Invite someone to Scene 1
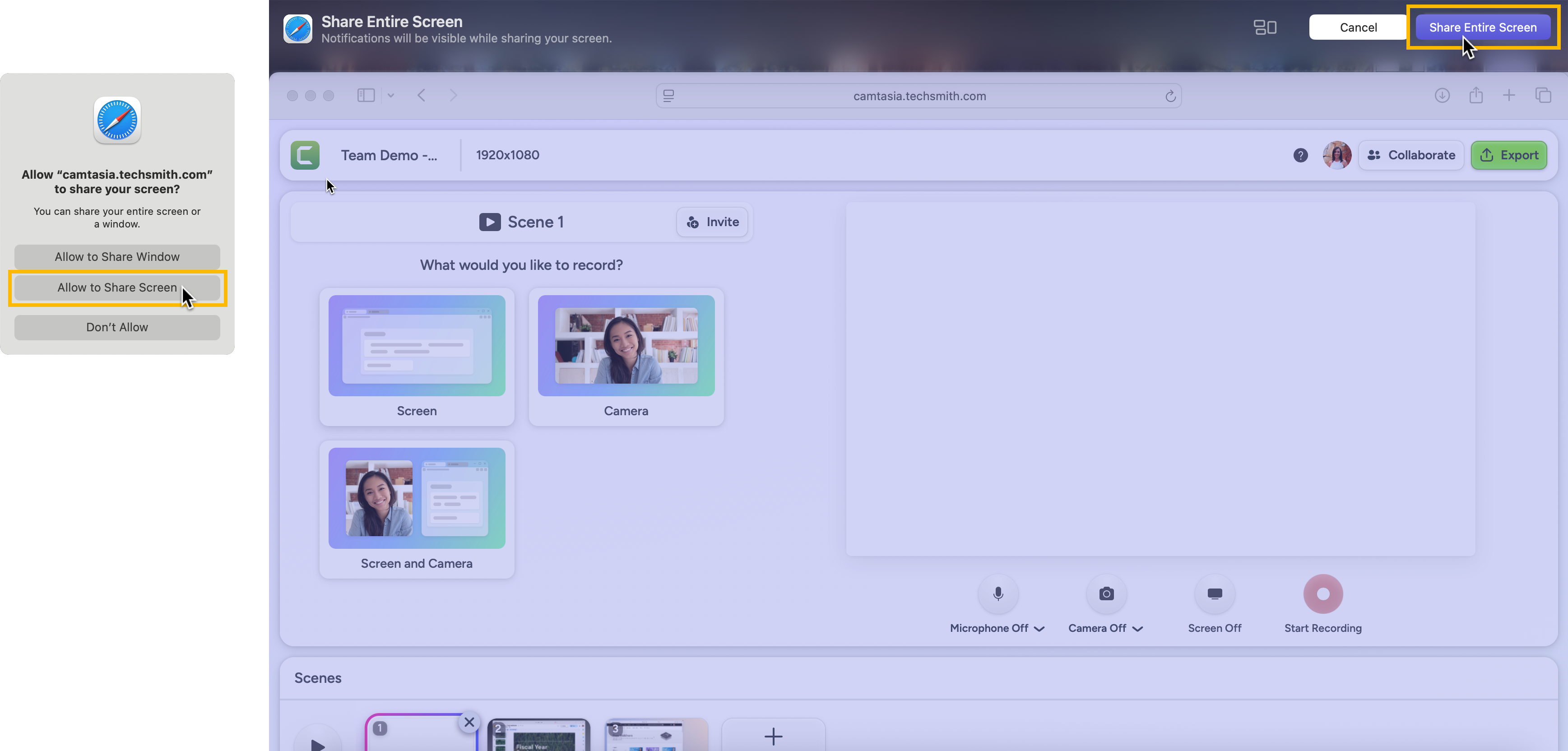This screenshot has height=751, width=1568. coord(712,222)
